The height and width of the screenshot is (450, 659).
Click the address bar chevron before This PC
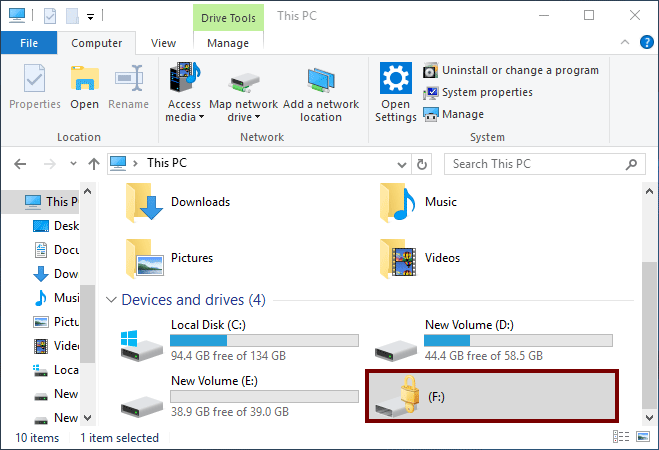(135, 163)
